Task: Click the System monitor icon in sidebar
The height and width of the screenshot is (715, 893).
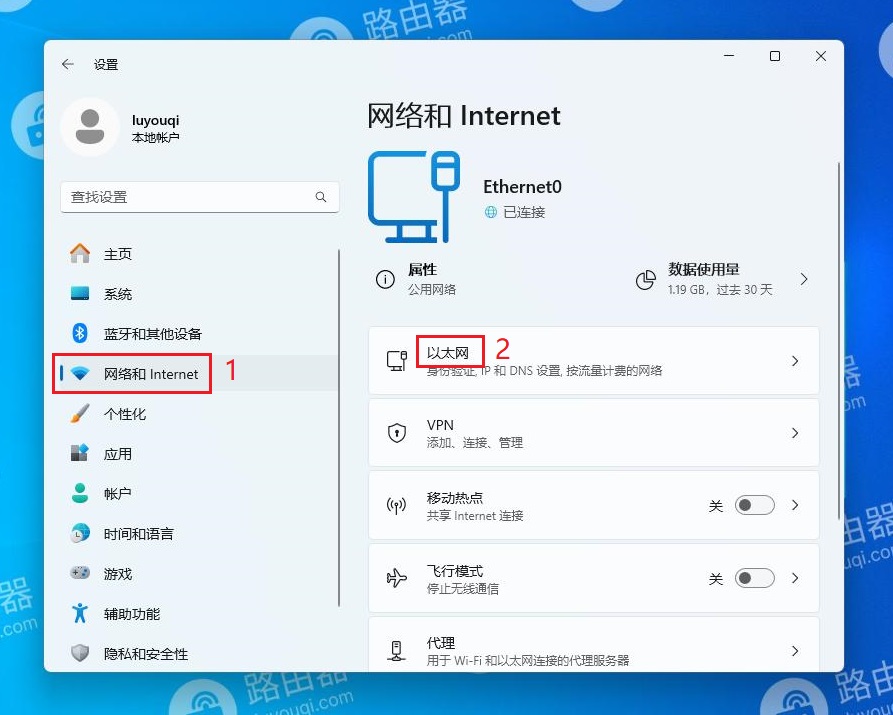Action: coord(80,293)
